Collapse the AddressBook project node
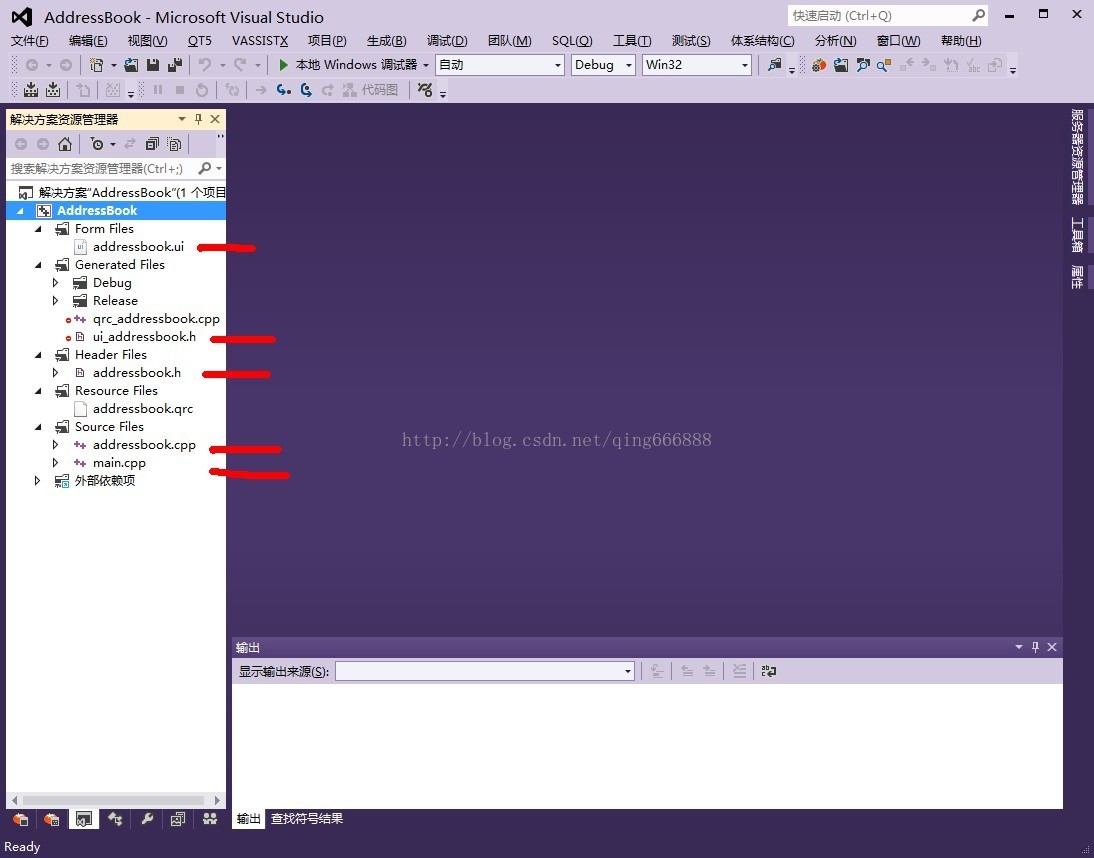Viewport: 1094px width, 858px height. point(20,211)
